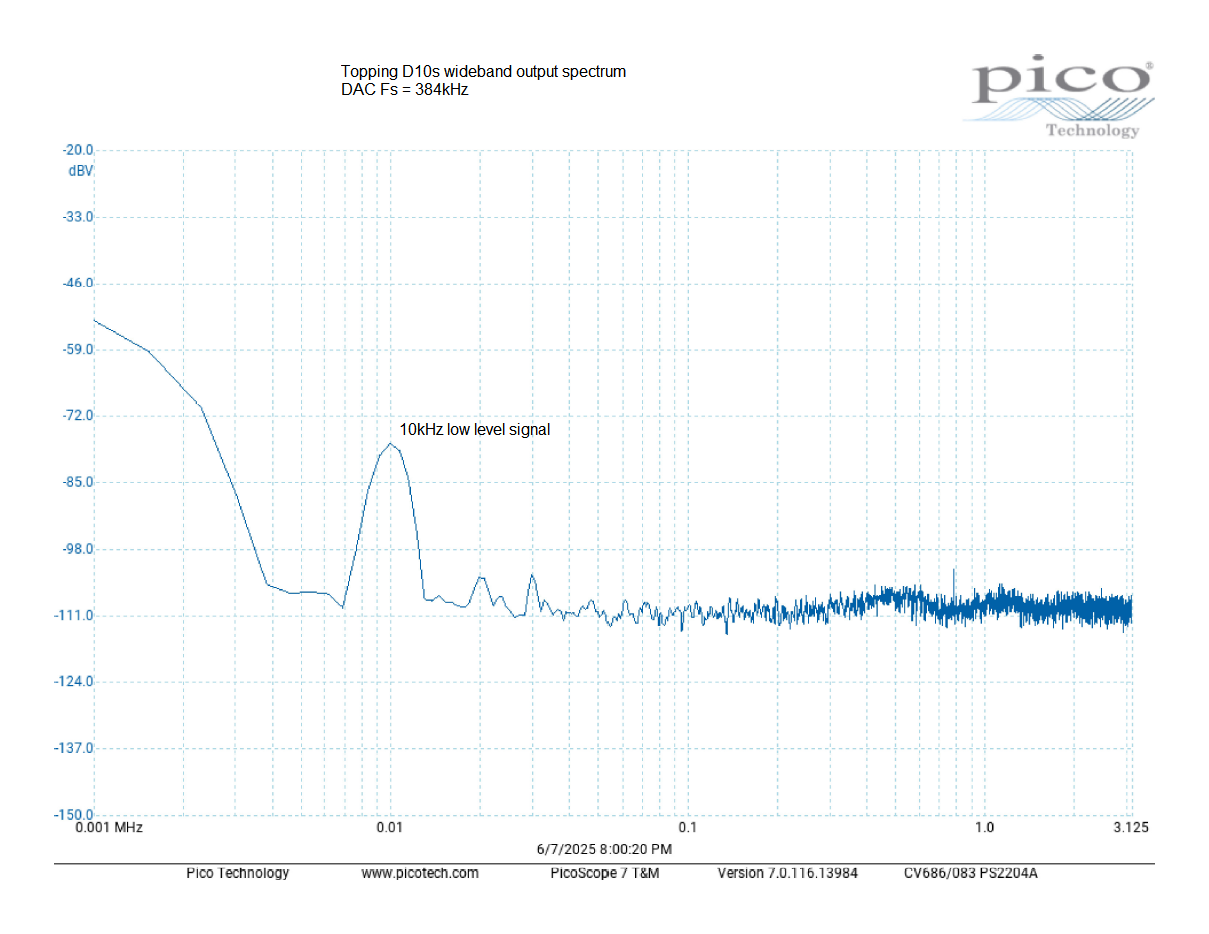Click the -124.0 axis value
The image size is (1209, 934).
point(75,681)
